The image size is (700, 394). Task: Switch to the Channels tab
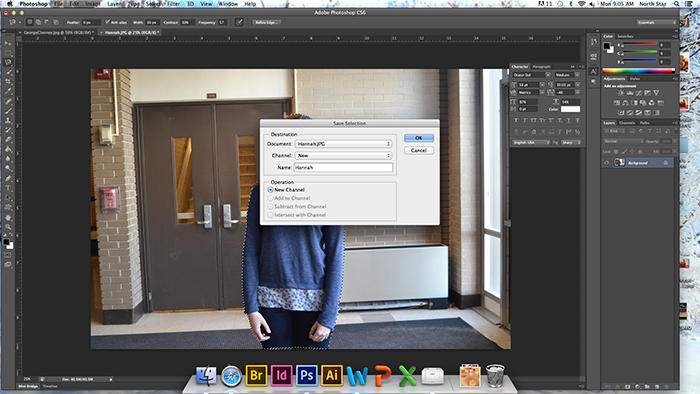[627, 123]
